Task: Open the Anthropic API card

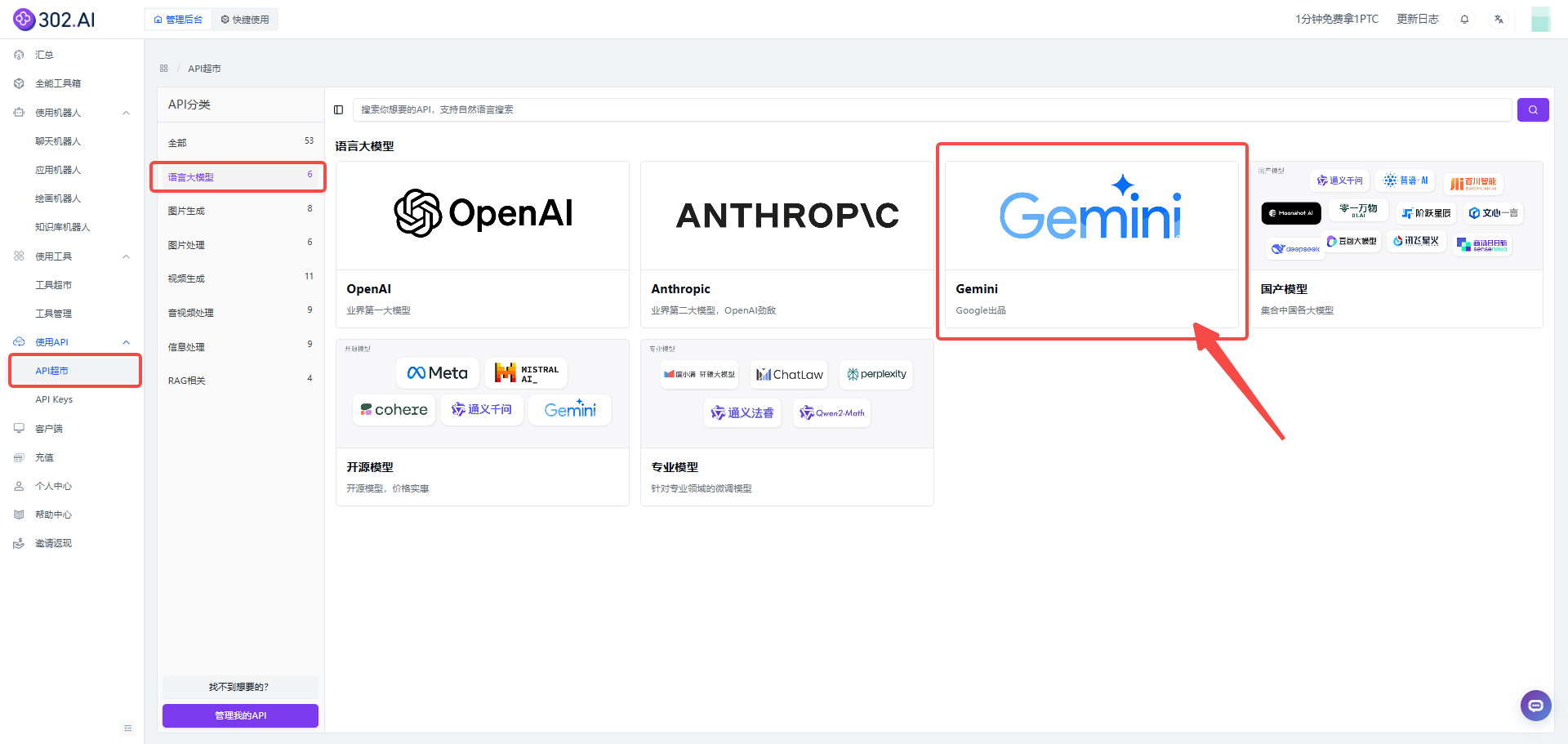Action: [787, 244]
